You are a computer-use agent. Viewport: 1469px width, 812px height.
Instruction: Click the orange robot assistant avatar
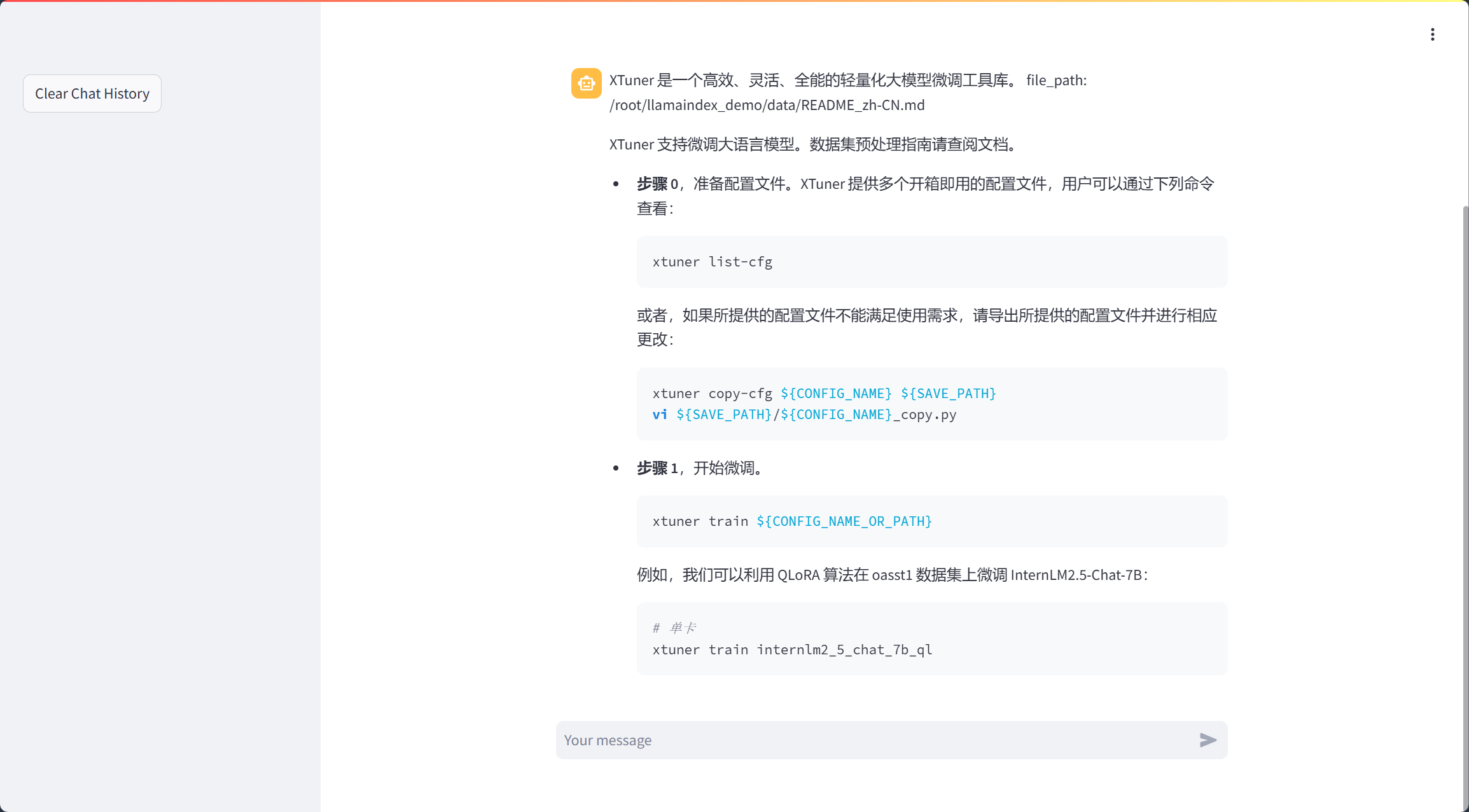tap(586, 83)
